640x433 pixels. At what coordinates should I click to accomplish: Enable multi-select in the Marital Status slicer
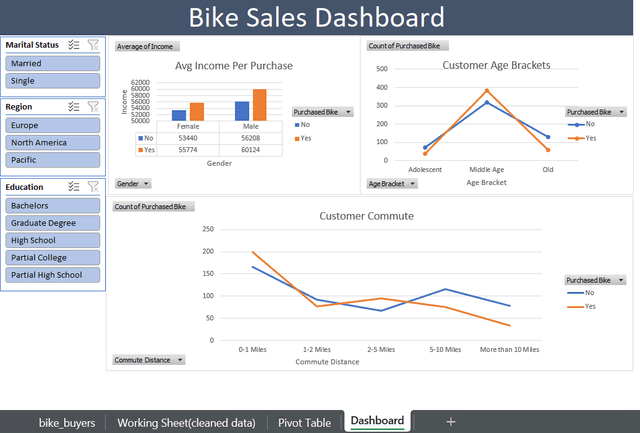pos(74,44)
